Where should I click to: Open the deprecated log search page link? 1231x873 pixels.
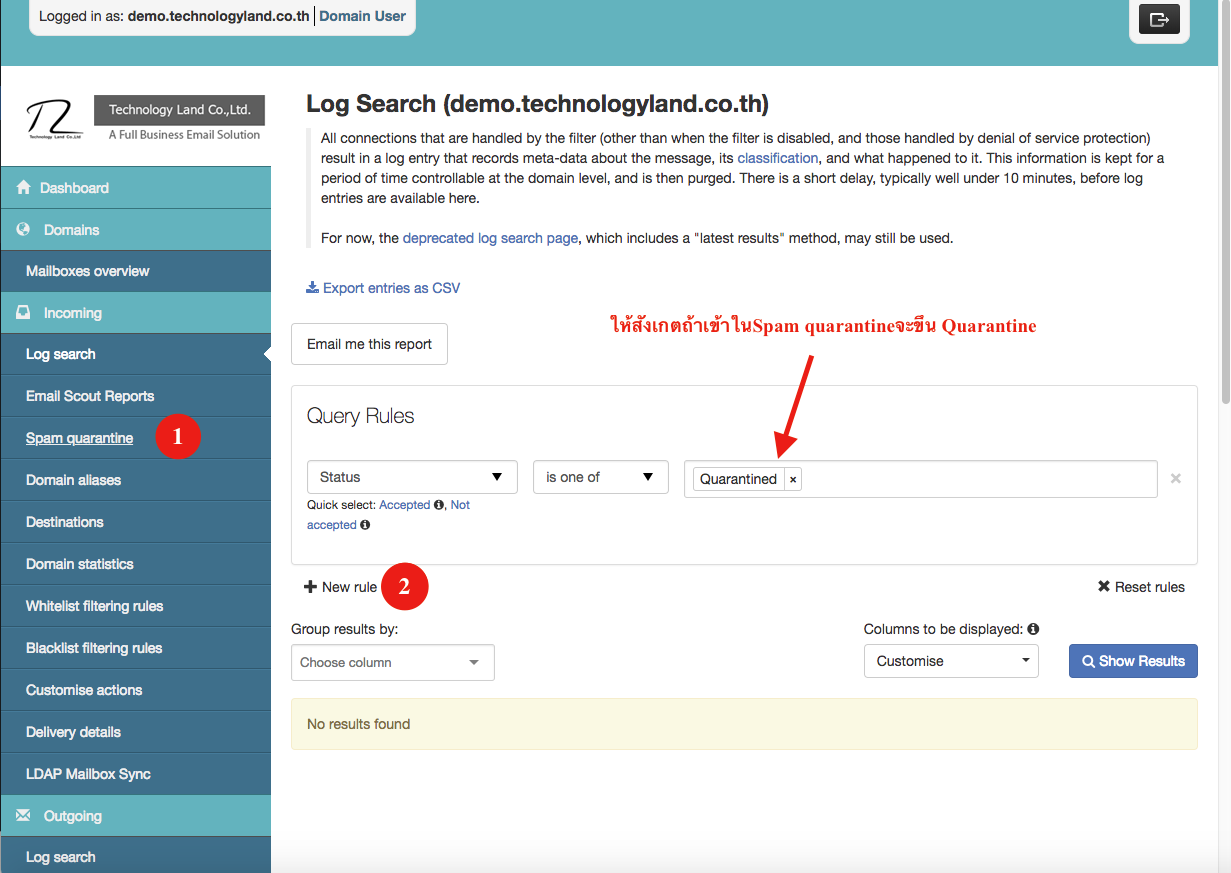(x=490, y=238)
